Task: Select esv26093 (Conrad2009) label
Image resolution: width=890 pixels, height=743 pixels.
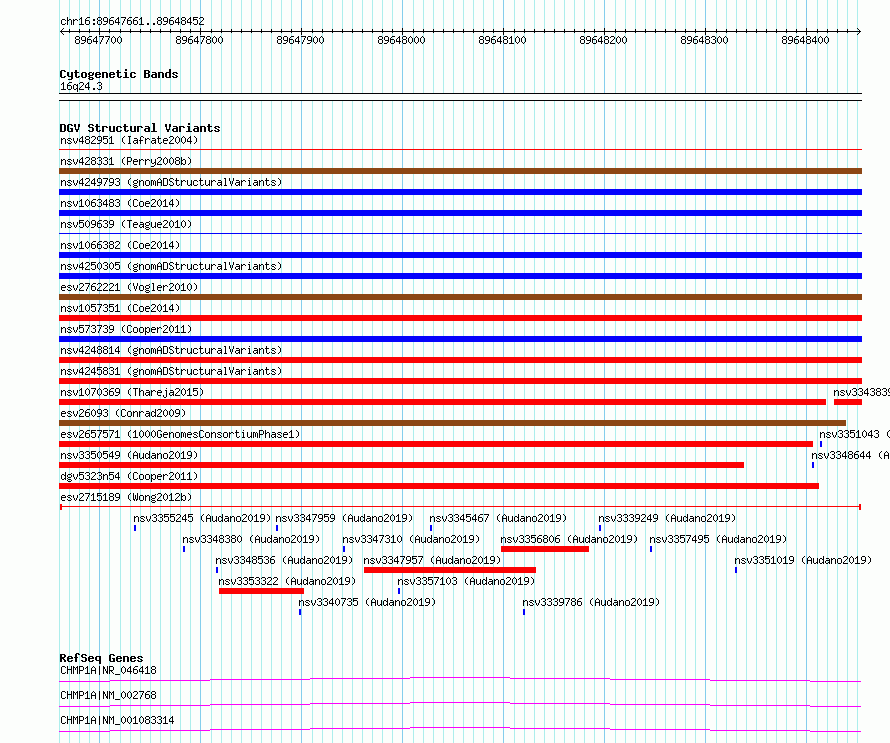Action: [x=123, y=413]
